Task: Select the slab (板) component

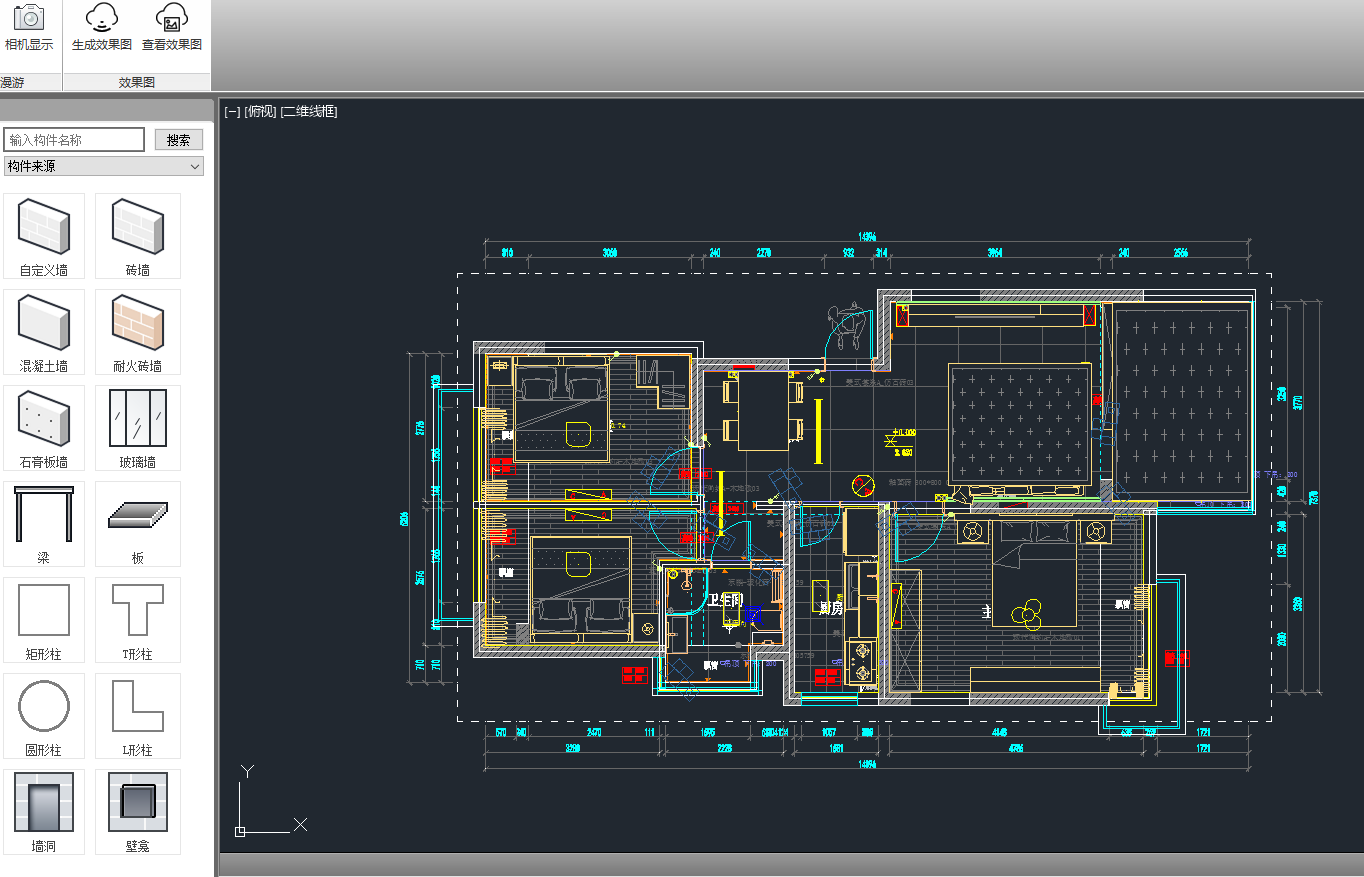Action: point(138,524)
